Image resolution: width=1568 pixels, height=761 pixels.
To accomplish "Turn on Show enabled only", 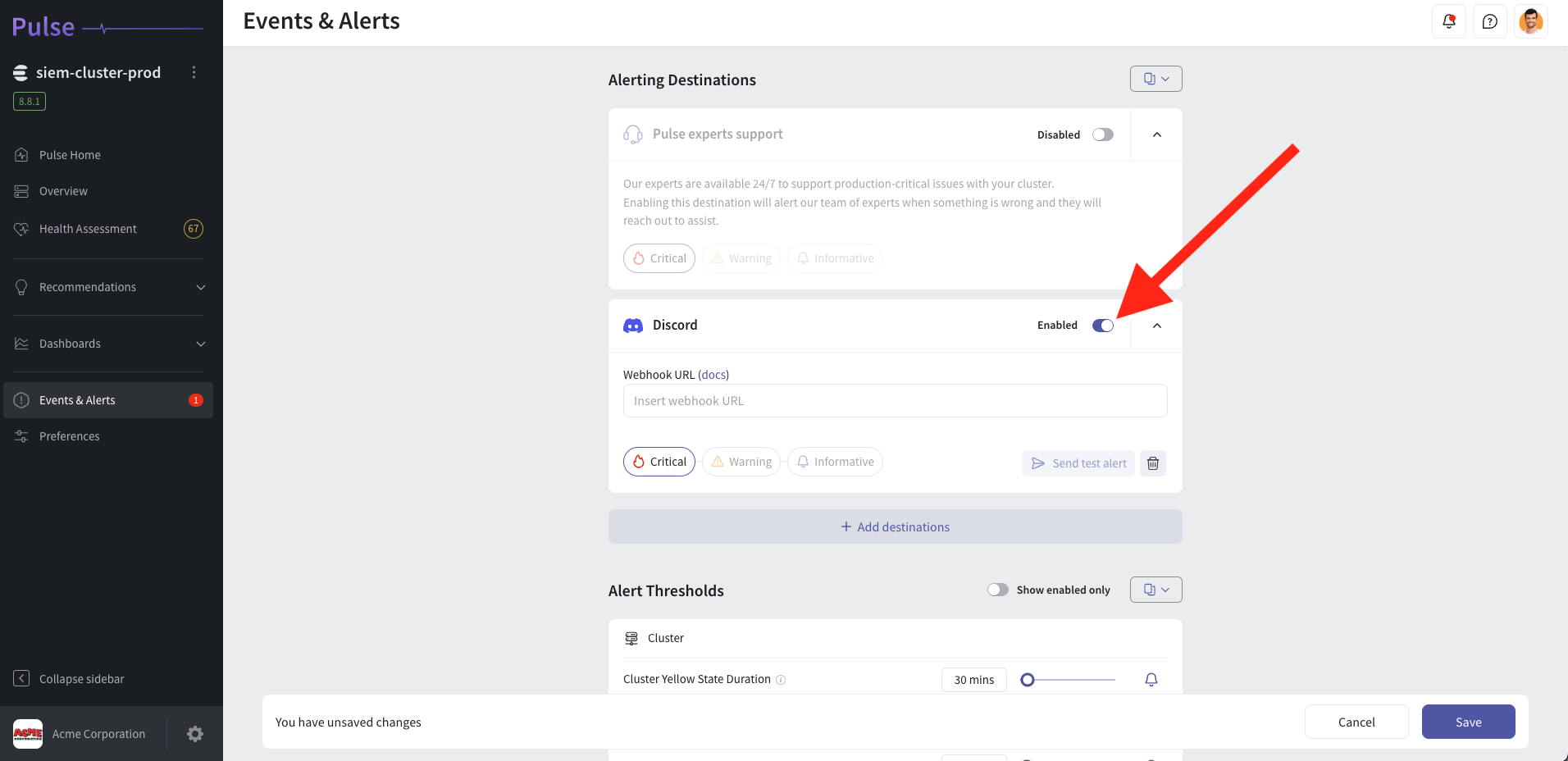I will point(997,589).
